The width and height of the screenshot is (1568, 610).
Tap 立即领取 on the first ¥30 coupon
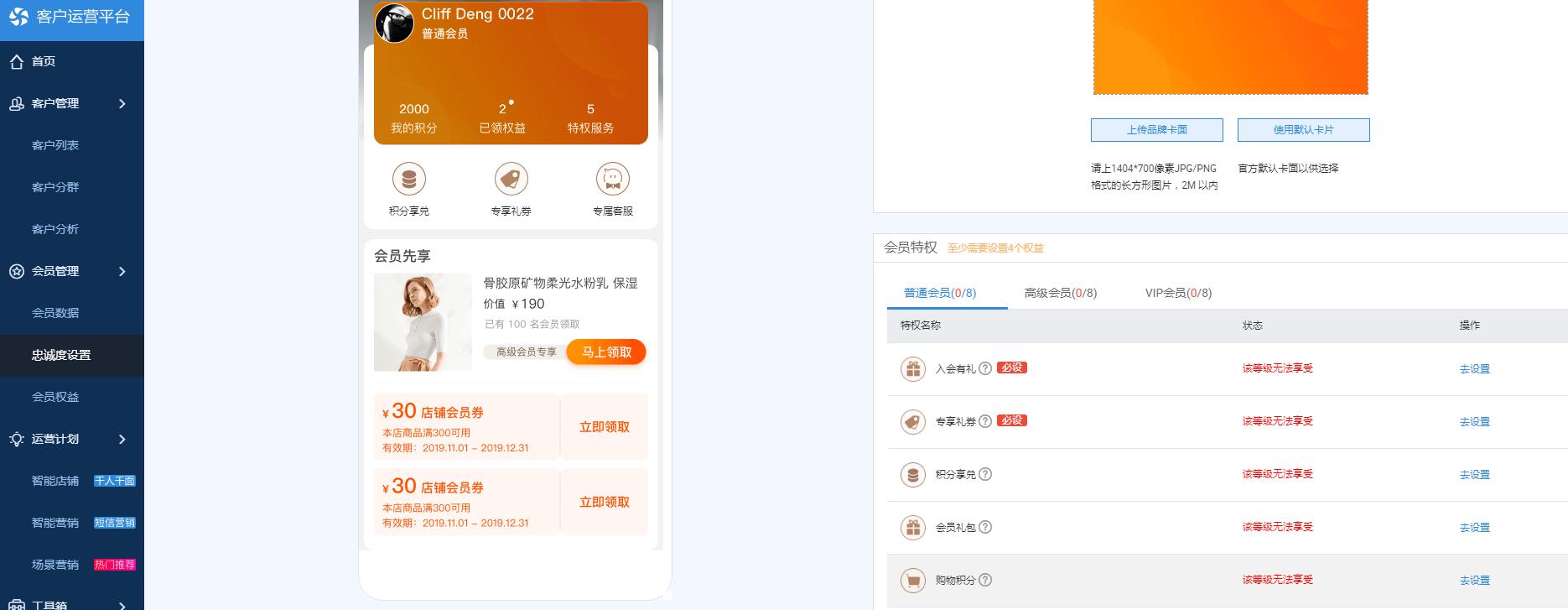click(605, 427)
